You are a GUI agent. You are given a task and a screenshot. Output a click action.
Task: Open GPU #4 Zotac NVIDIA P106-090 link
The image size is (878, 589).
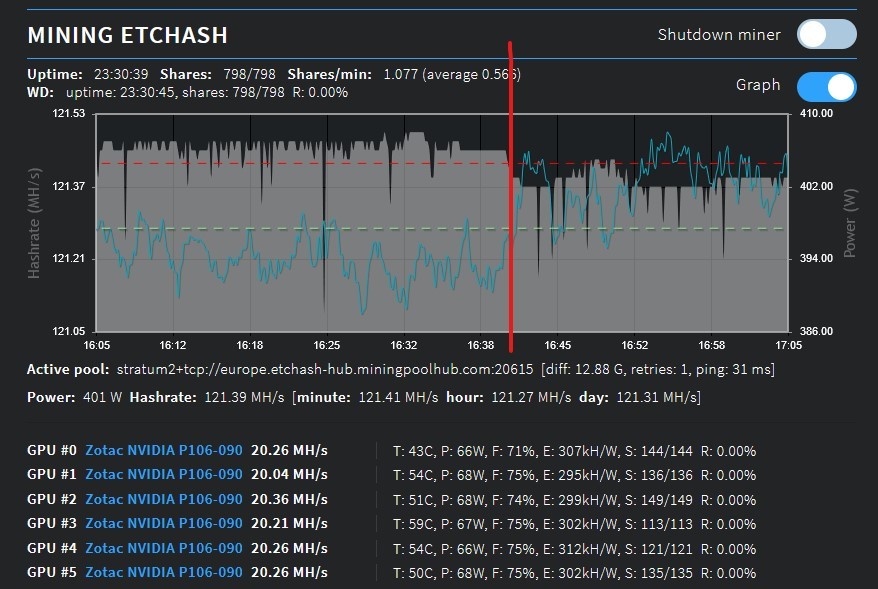(x=164, y=548)
